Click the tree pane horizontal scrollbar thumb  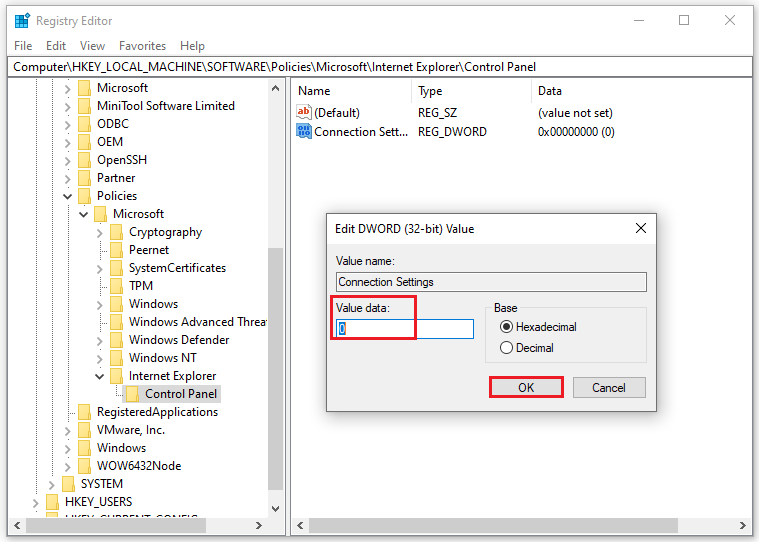[116, 525]
